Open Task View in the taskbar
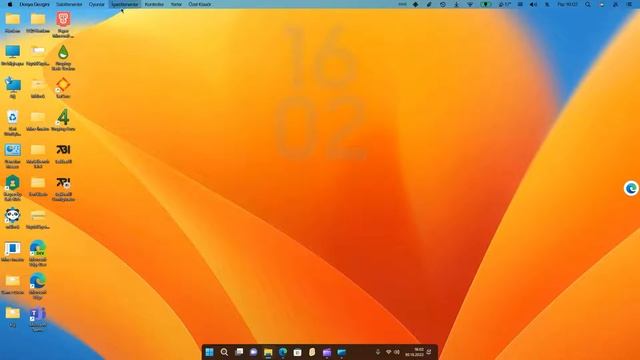 coord(239,352)
